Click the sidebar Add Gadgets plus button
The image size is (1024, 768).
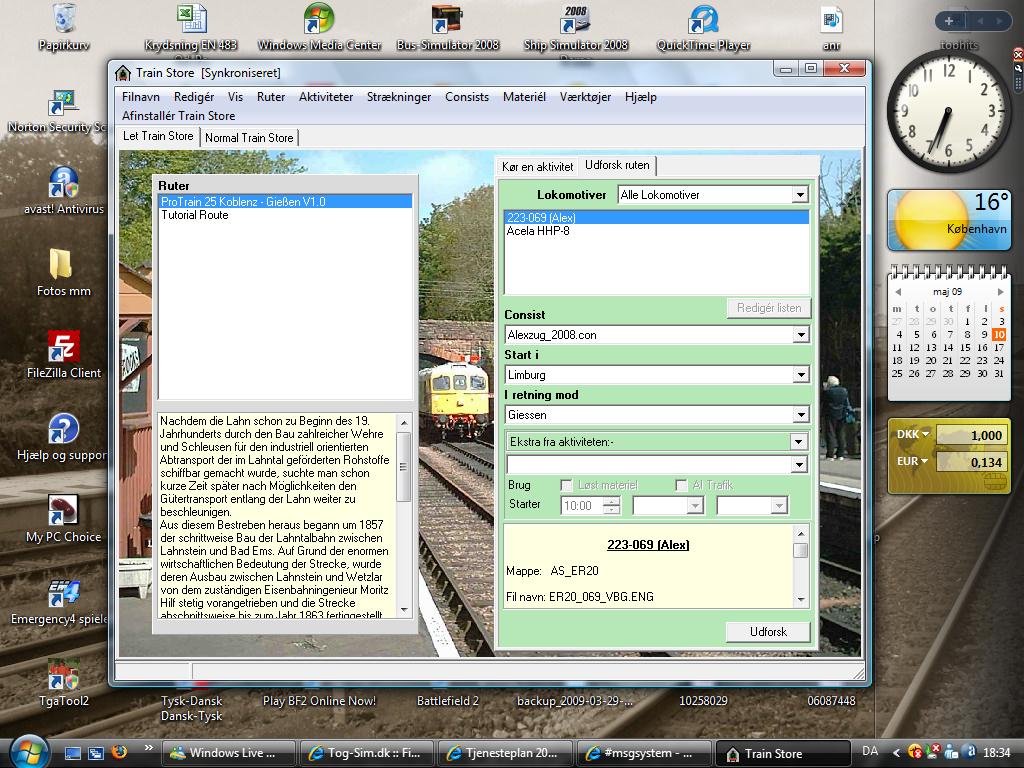tap(949, 21)
